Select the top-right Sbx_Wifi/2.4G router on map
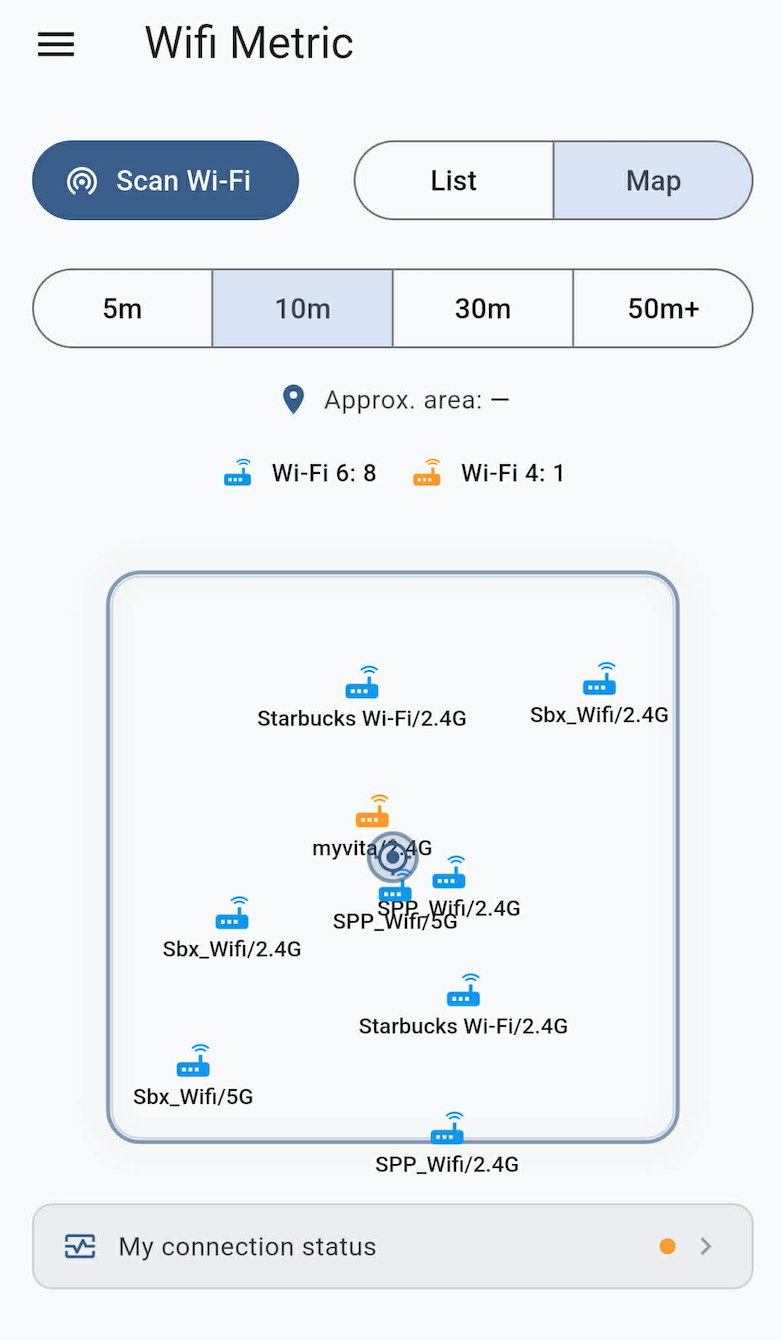782x1340 pixels. click(600, 678)
